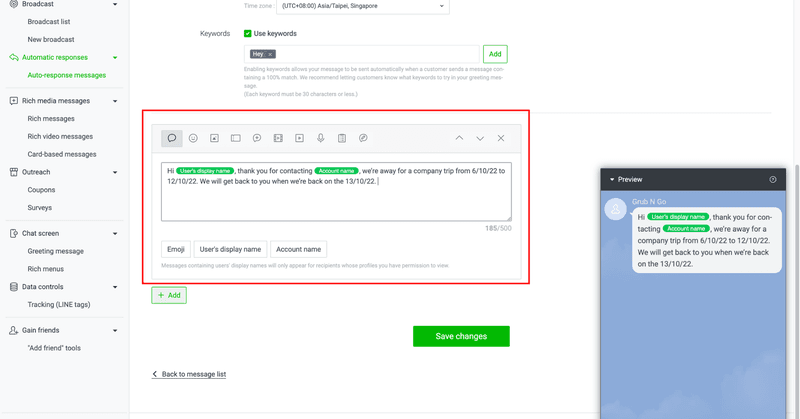Click inside the message text area

[x=336, y=192]
